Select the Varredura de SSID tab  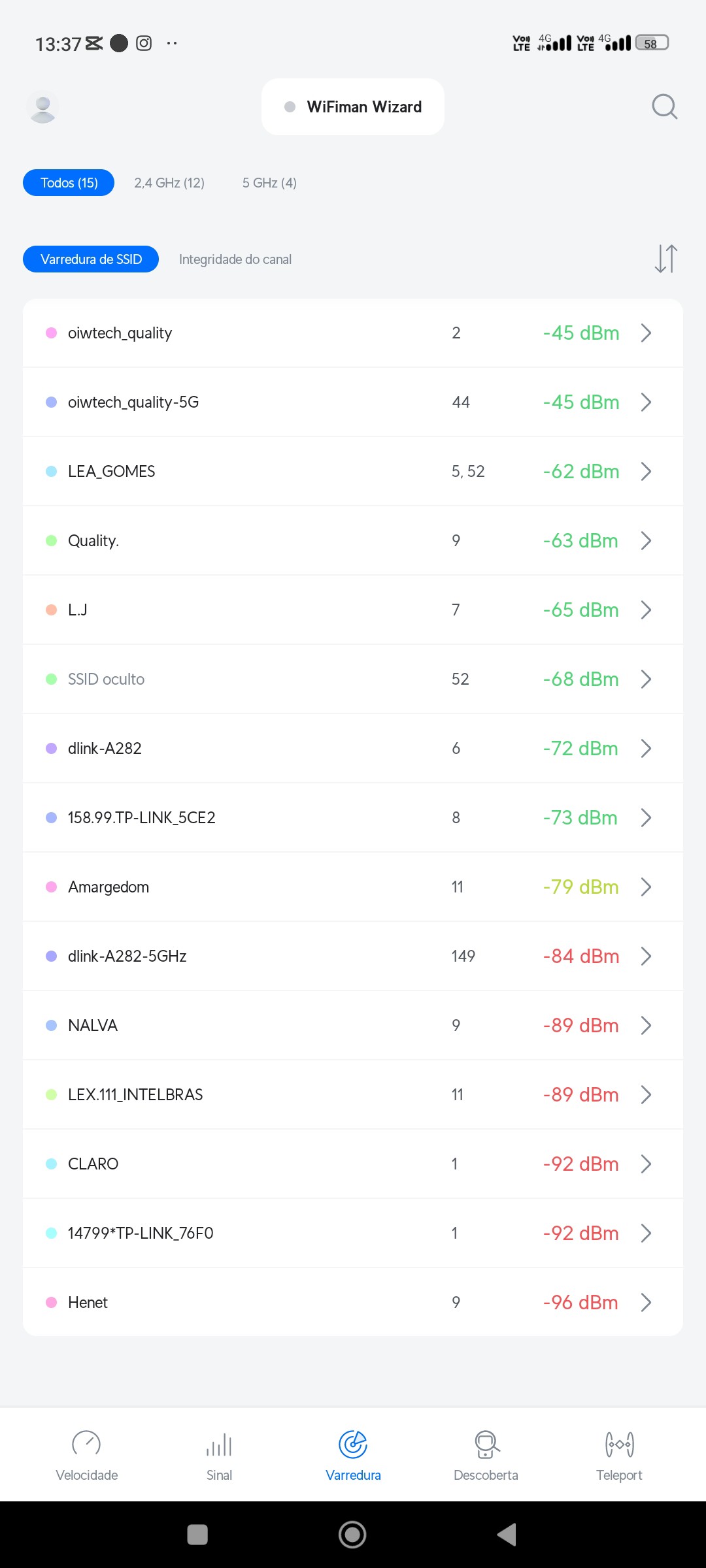click(91, 259)
